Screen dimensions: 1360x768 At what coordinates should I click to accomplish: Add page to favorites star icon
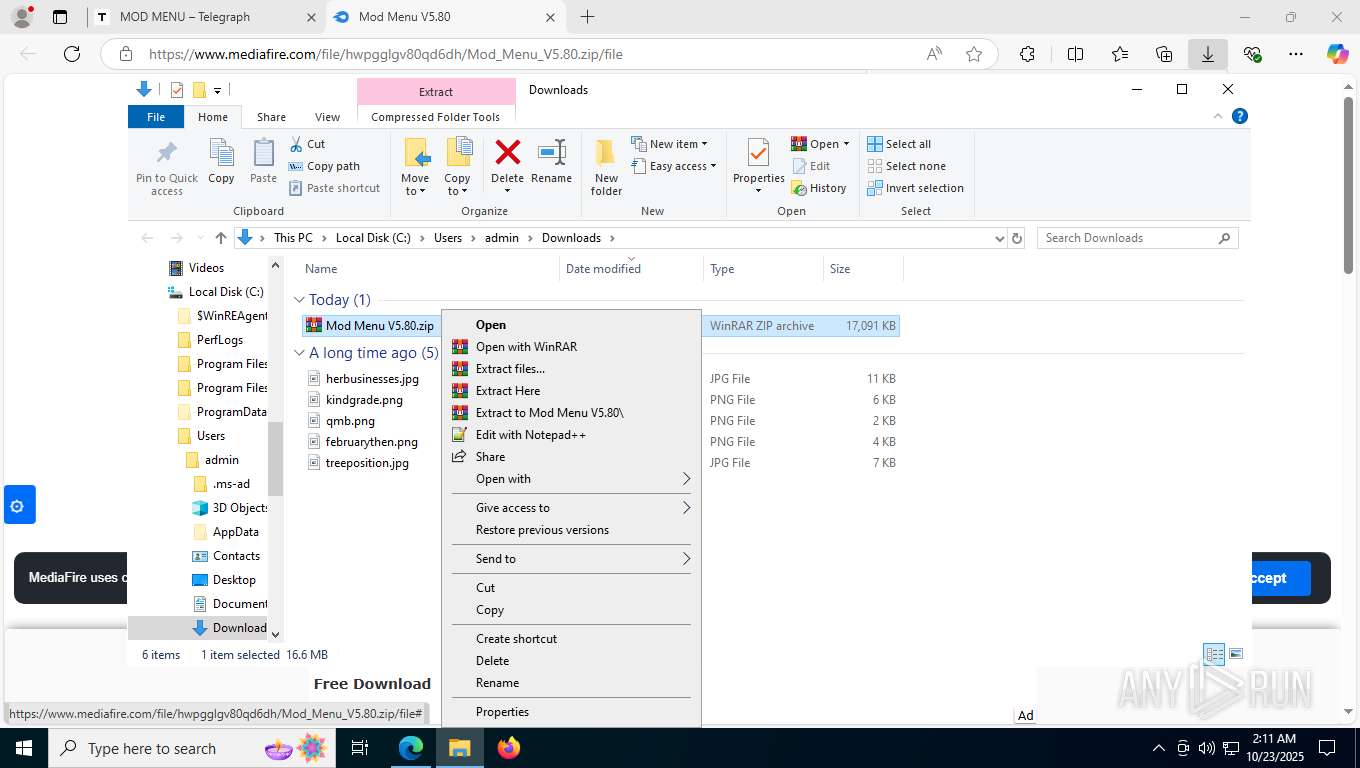coord(974,54)
